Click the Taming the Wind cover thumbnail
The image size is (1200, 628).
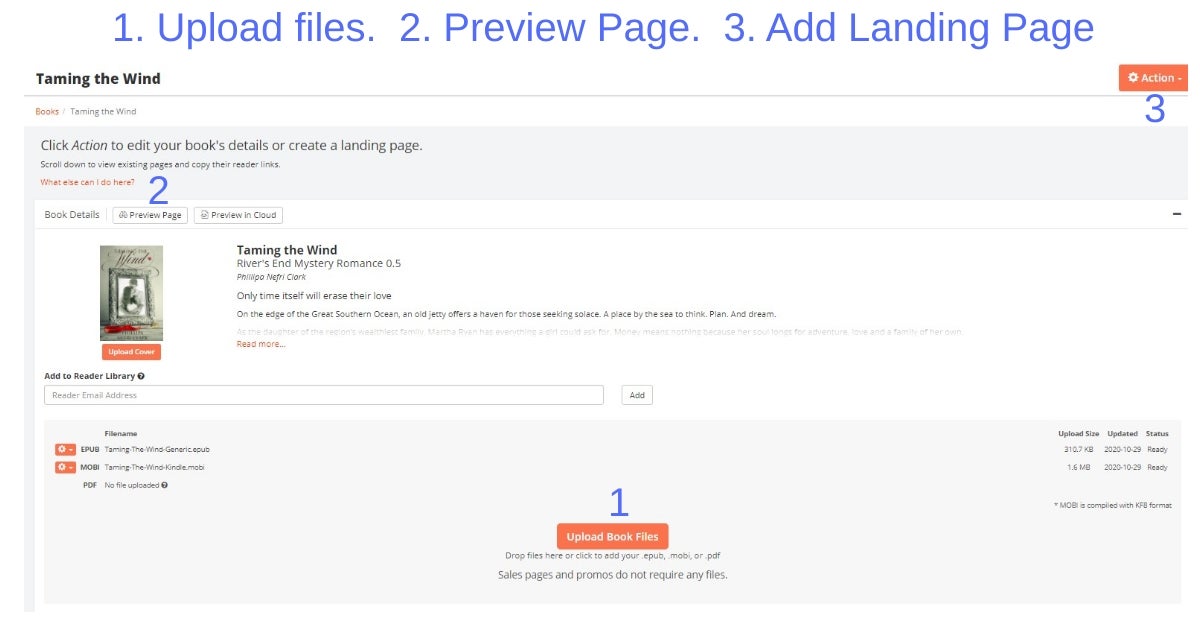(x=131, y=293)
